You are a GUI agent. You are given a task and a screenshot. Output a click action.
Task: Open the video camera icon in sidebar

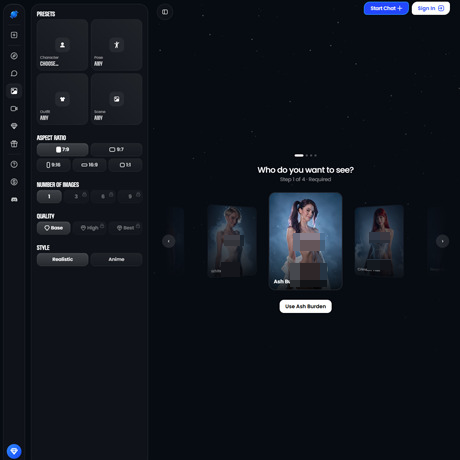tap(14, 109)
